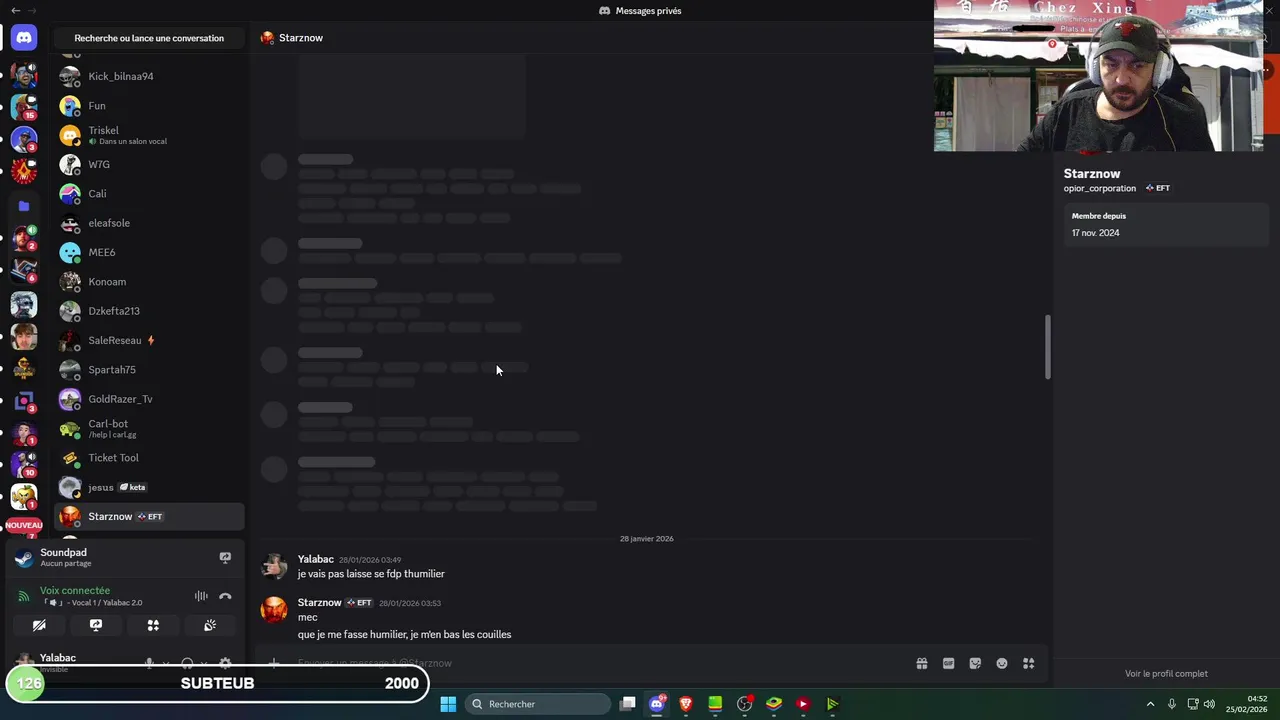
Task: Click Yalabac user panel avatar
Action: 24,662
